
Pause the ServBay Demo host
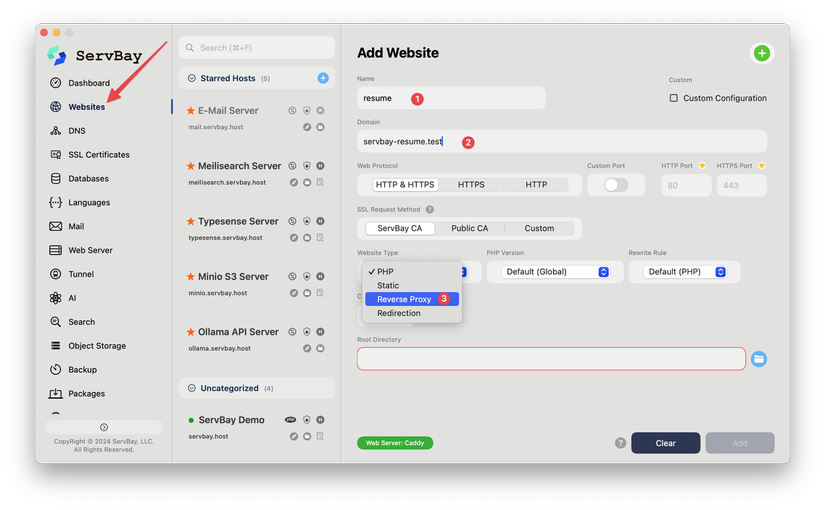320,419
